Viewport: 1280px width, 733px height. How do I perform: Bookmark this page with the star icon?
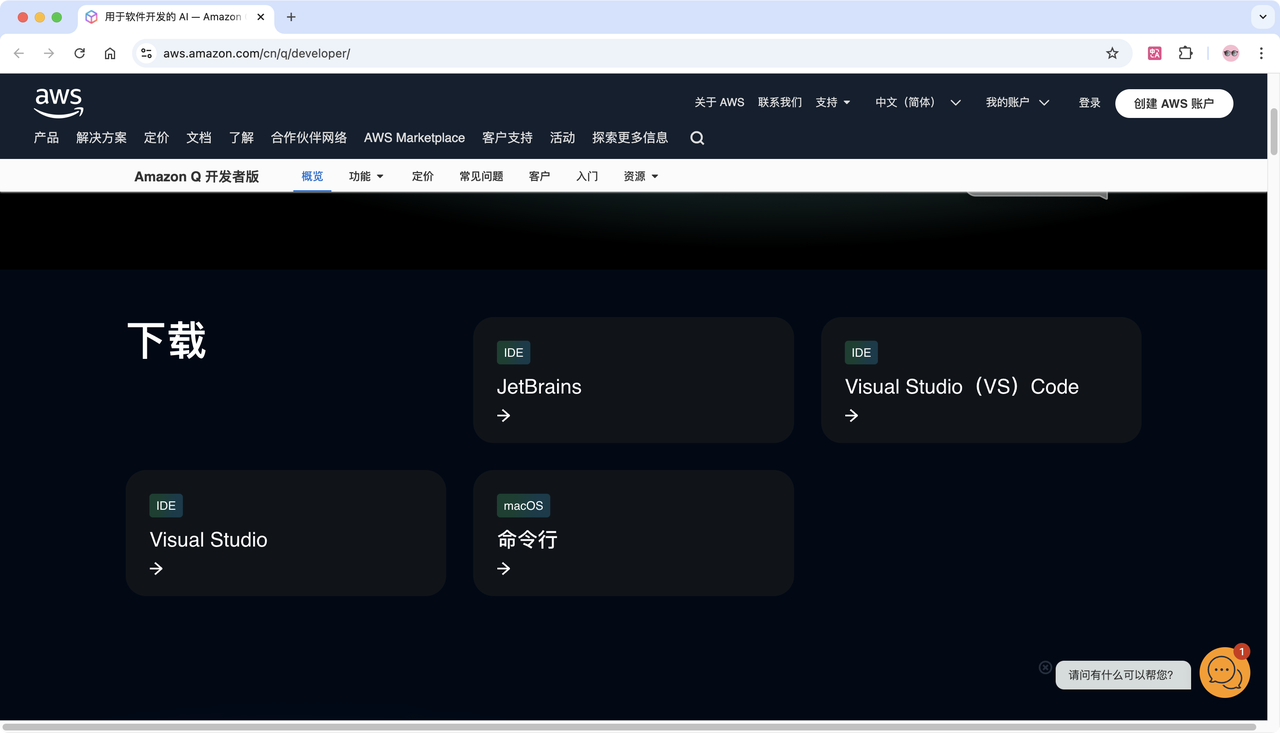pos(1112,53)
